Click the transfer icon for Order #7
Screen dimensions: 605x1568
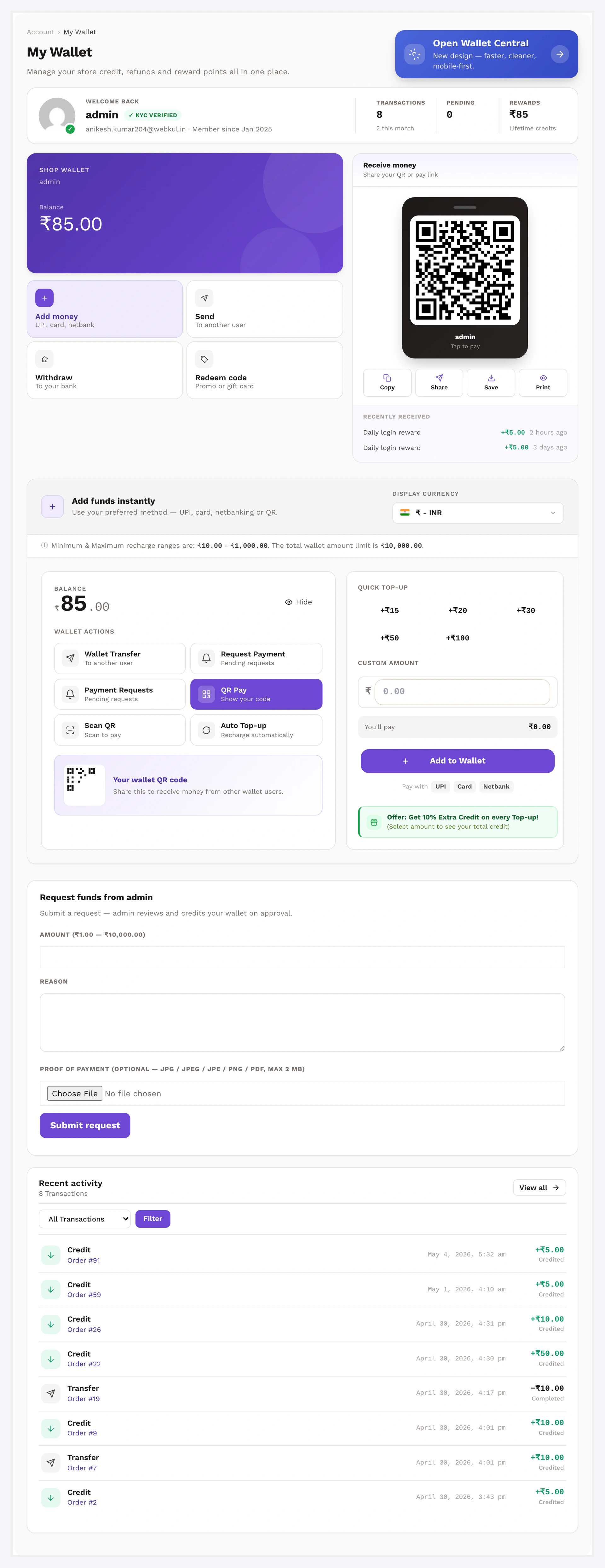click(x=50, y=1463)
